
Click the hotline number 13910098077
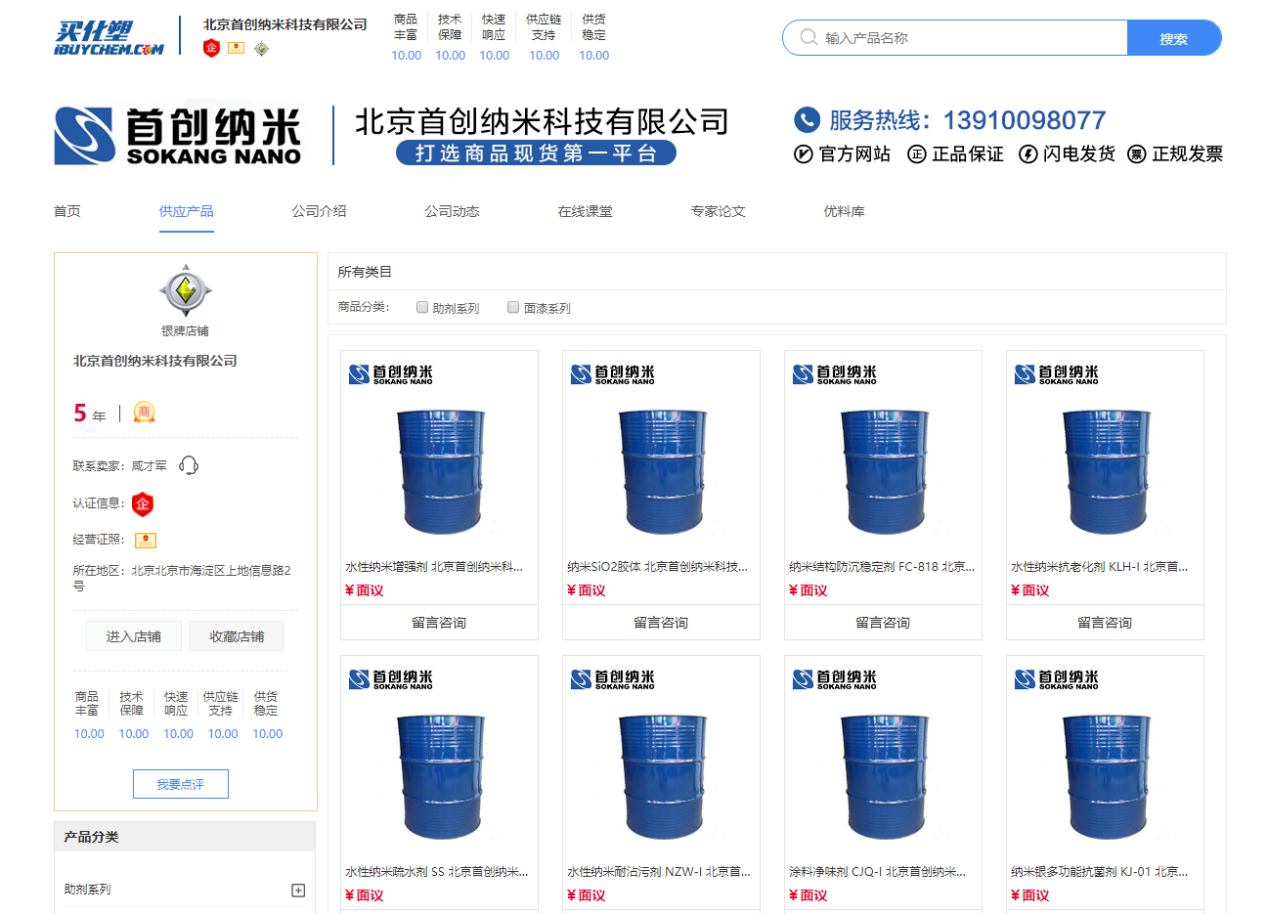click(1024, 121)
